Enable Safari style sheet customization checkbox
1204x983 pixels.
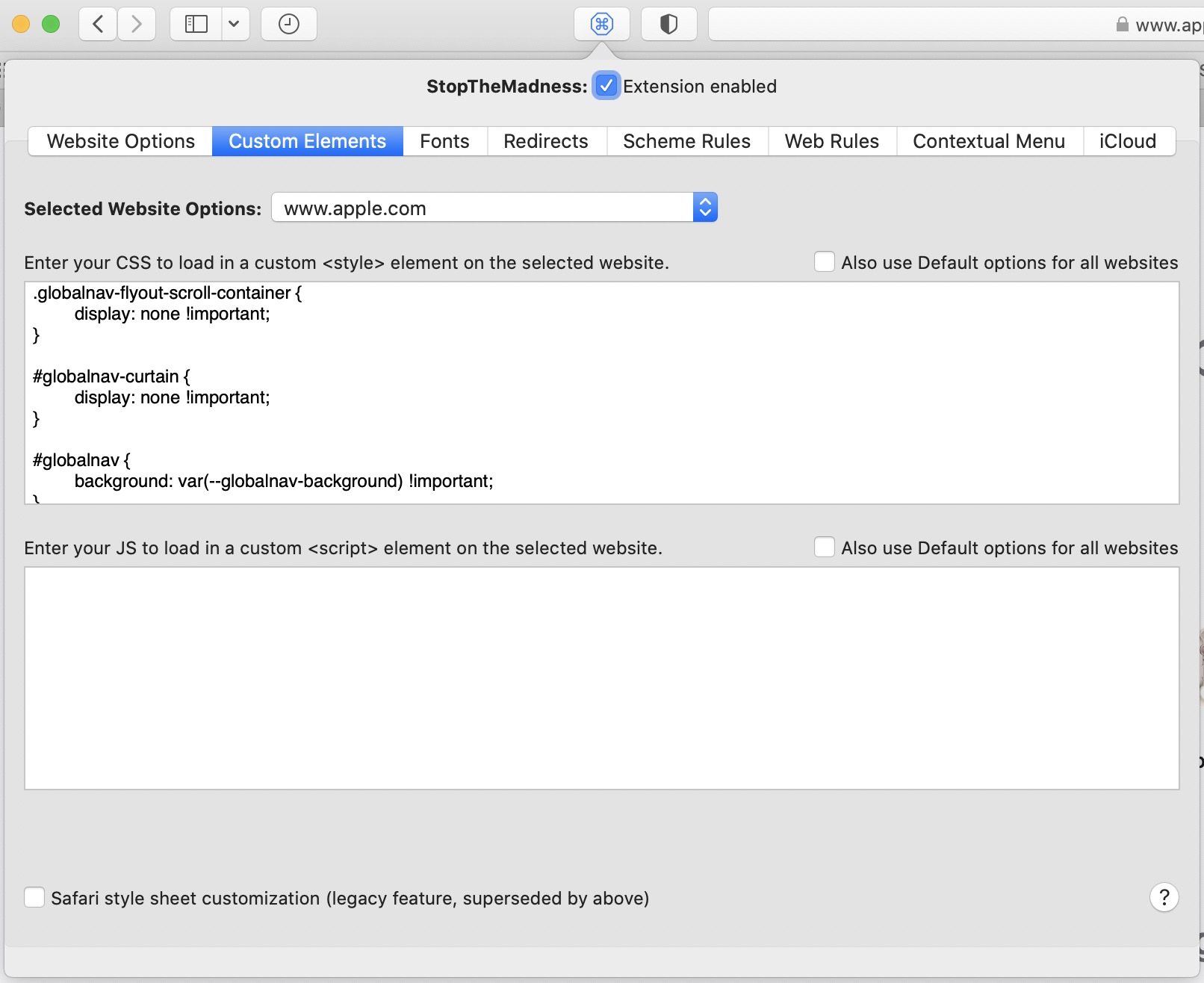point(34,897)
